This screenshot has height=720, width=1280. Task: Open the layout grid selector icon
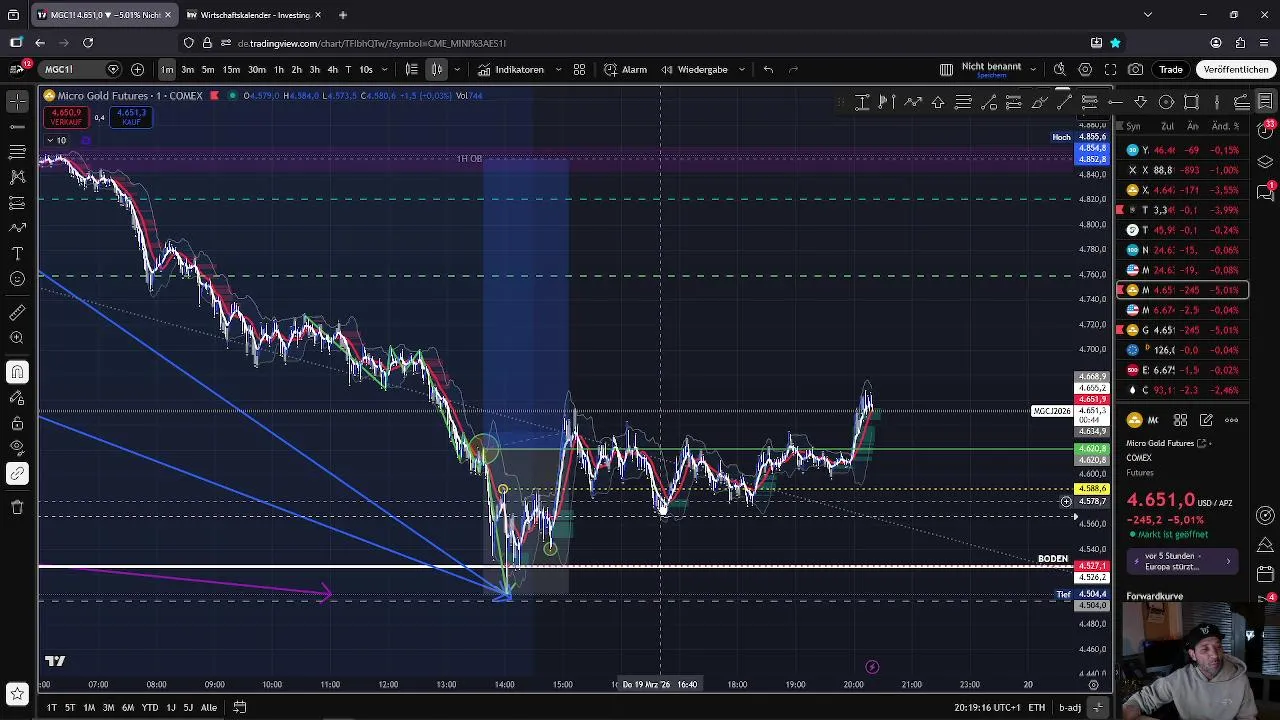click(946, 69)
